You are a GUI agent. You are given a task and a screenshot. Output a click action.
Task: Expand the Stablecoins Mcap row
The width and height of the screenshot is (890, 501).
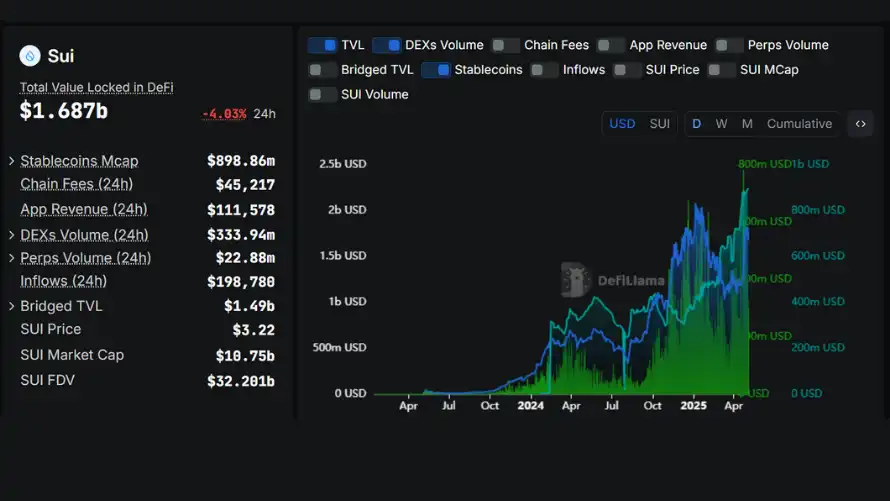[x=11, y=161]
